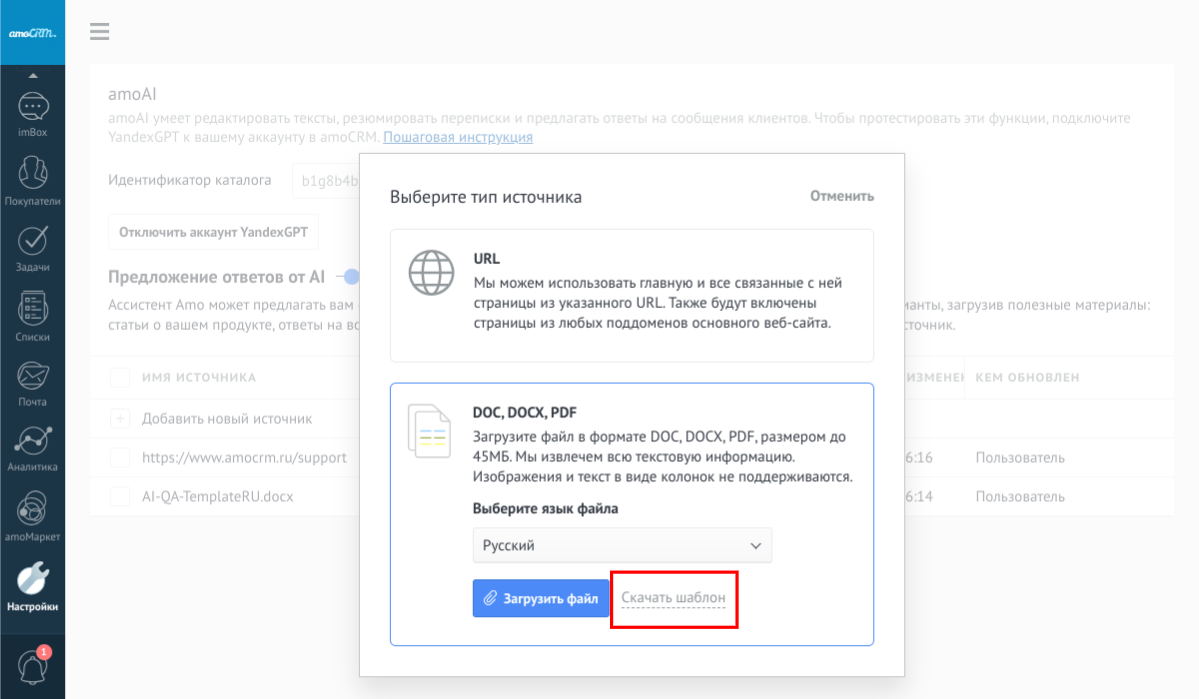
Task: Open the Задачи tasks icon
Action: (32, 243)
